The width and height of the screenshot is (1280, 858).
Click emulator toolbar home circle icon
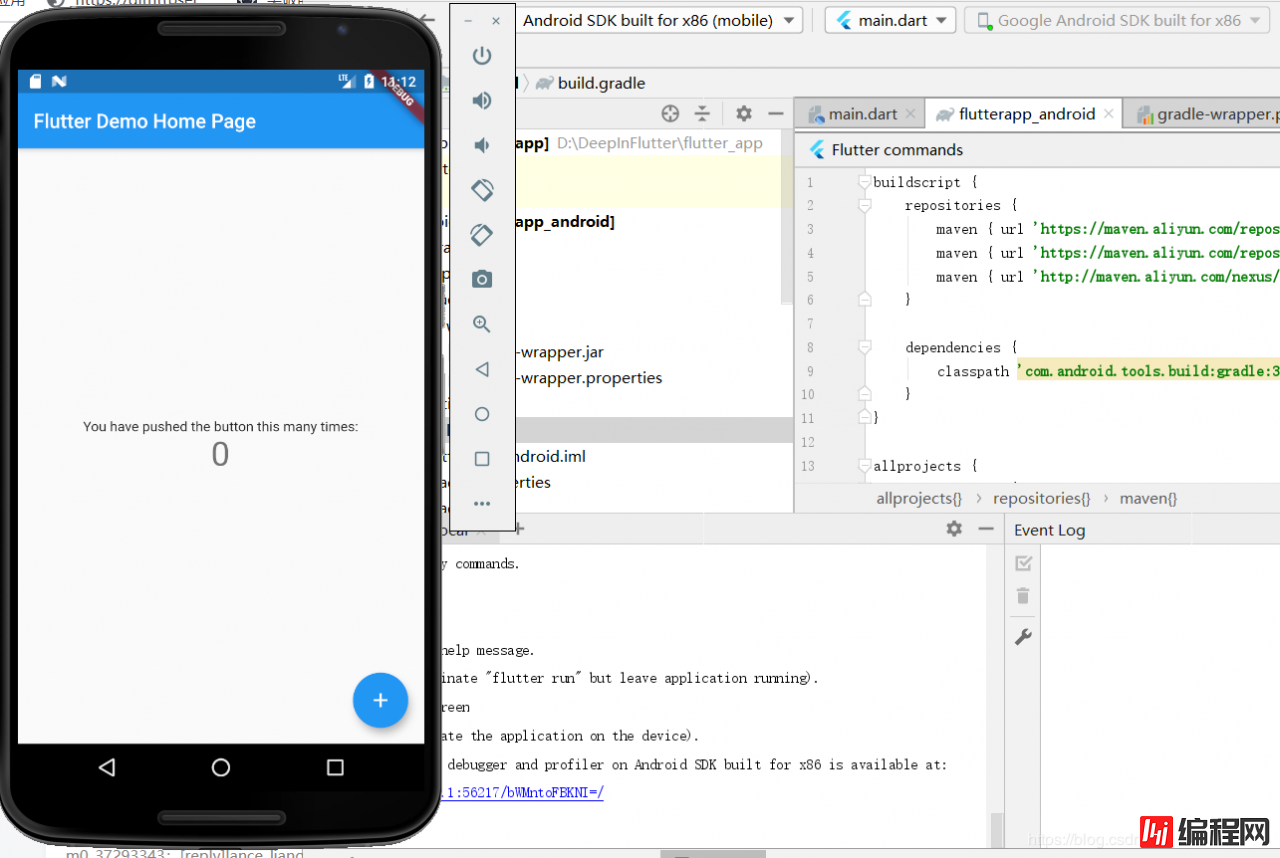(482, 414)
